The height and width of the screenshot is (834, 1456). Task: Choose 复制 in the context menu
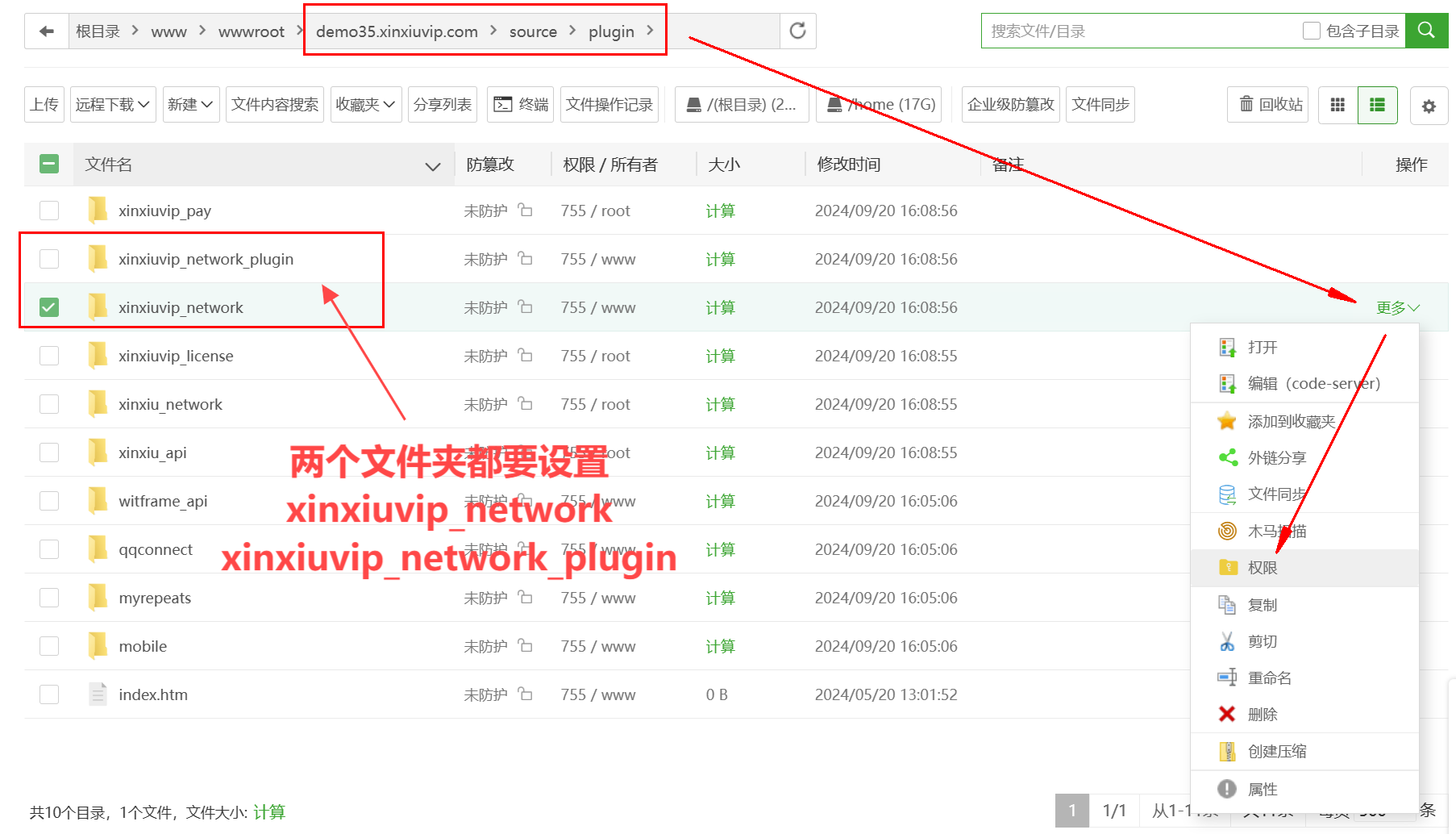(x=1304, y=605)
